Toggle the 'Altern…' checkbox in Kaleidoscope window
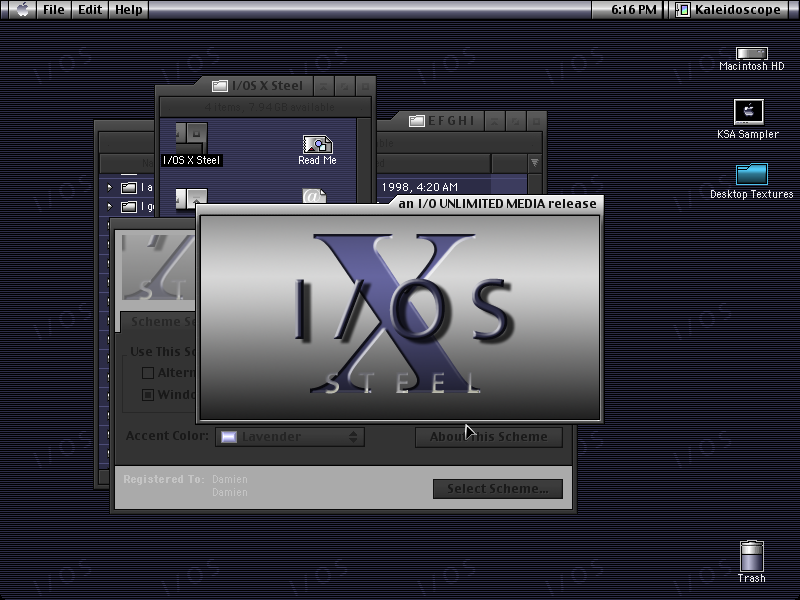 point(148,373)
